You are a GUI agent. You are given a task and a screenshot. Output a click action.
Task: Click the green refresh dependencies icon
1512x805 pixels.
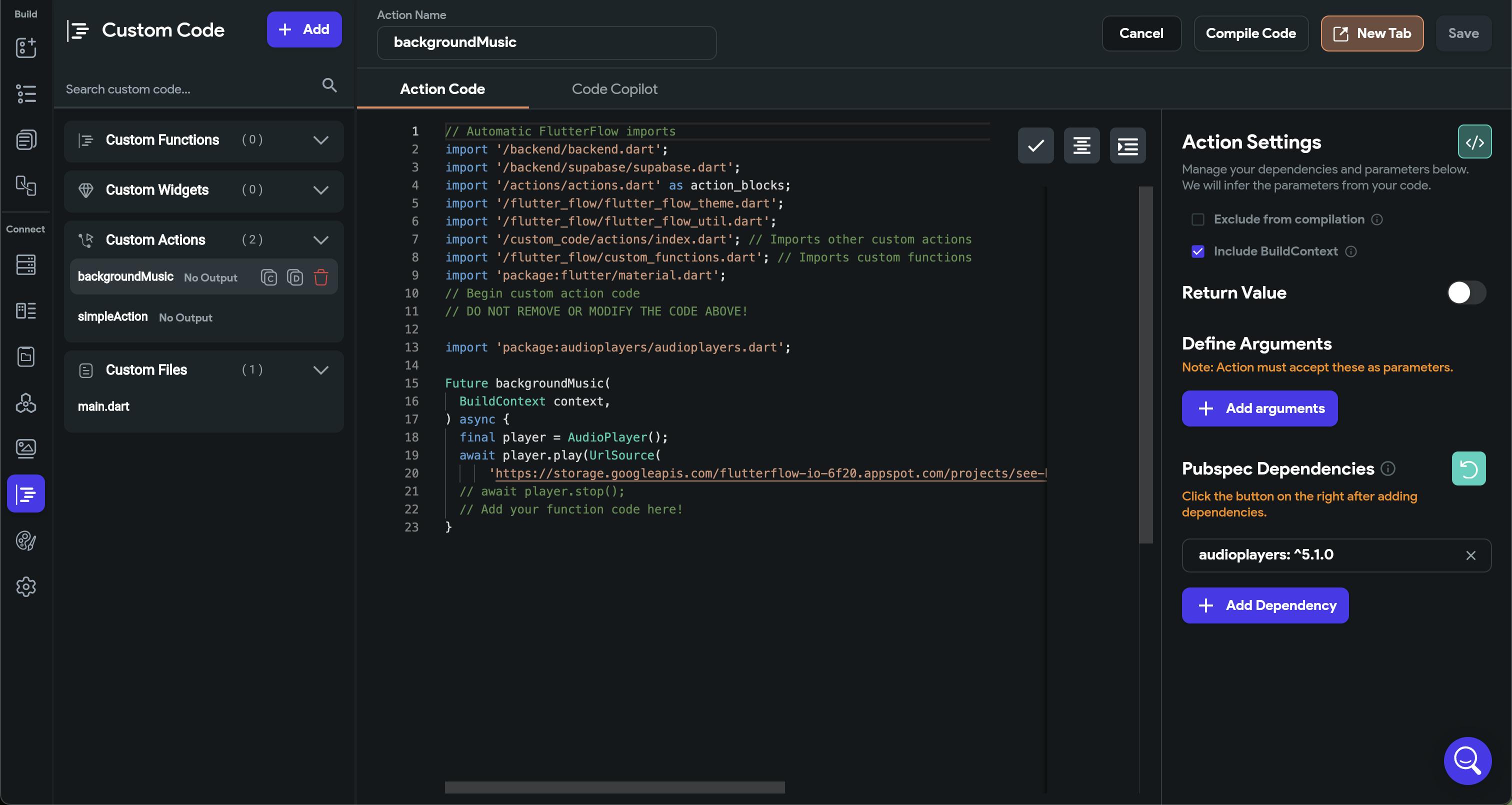pyautogui.click(x=1468, y=468)
